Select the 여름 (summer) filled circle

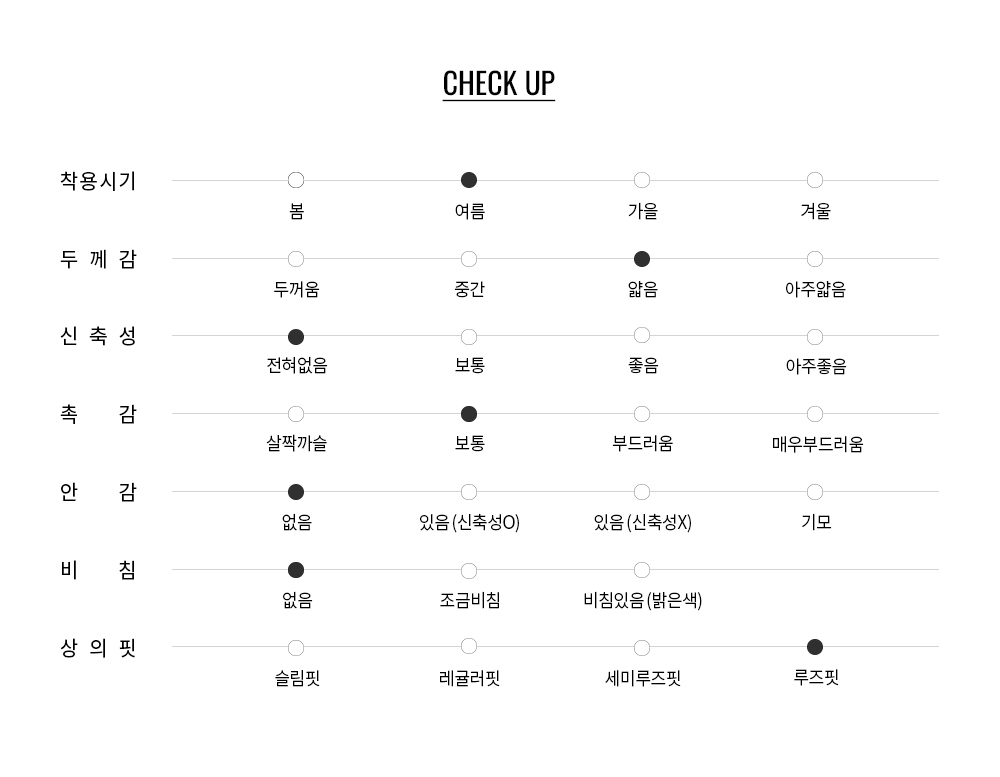469,180
